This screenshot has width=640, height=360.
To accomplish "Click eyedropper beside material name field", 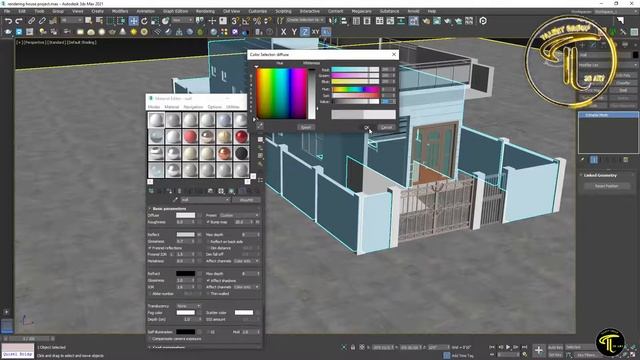I will (175, 200).
